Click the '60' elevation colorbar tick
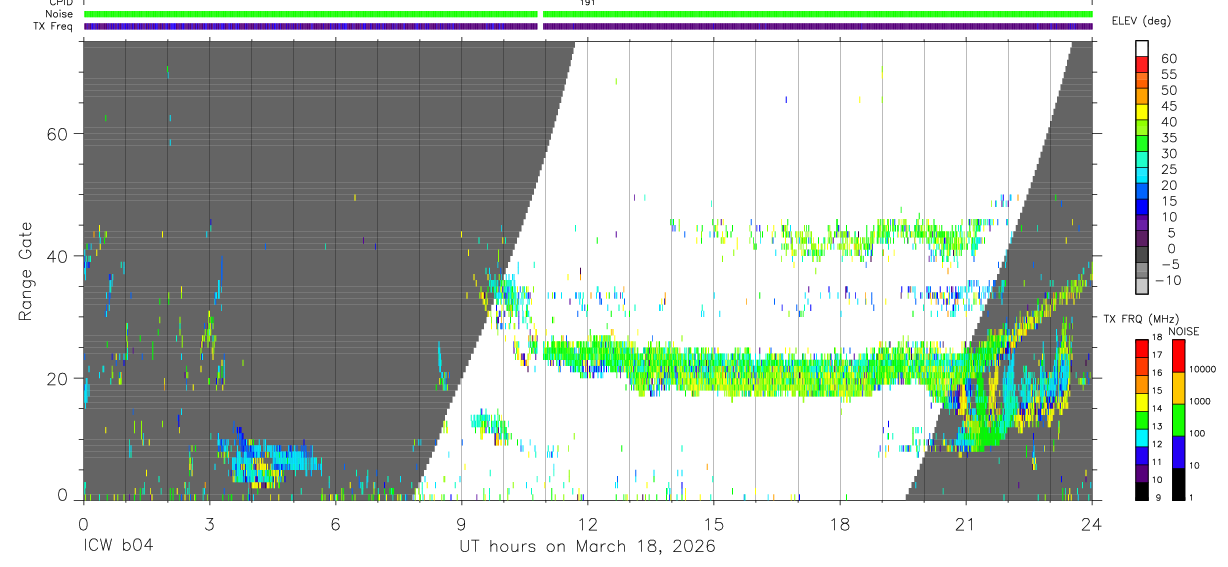1228x567 pixels. point(1169,59)
